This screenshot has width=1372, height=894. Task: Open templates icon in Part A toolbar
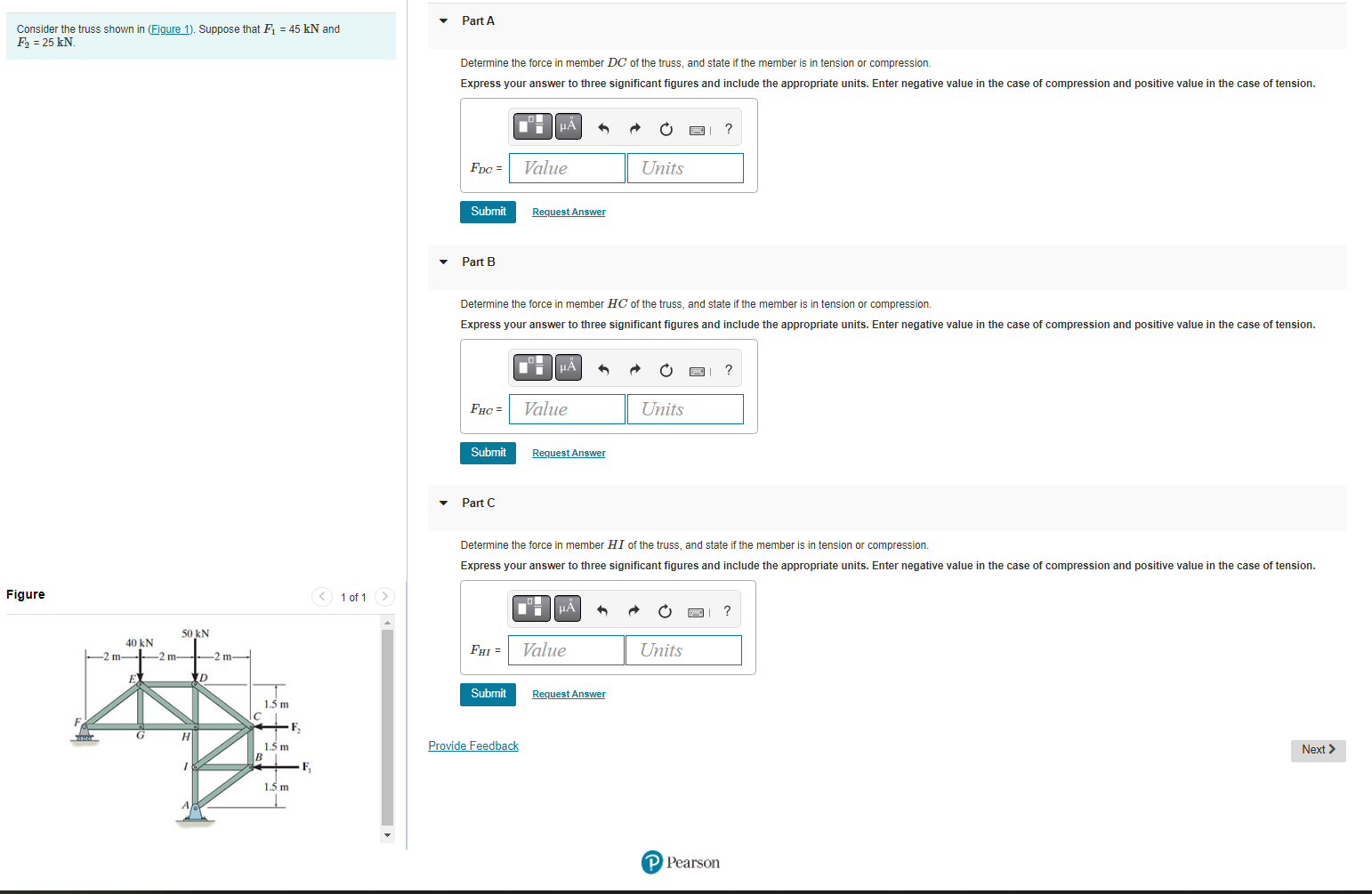[x=534, y=125]
